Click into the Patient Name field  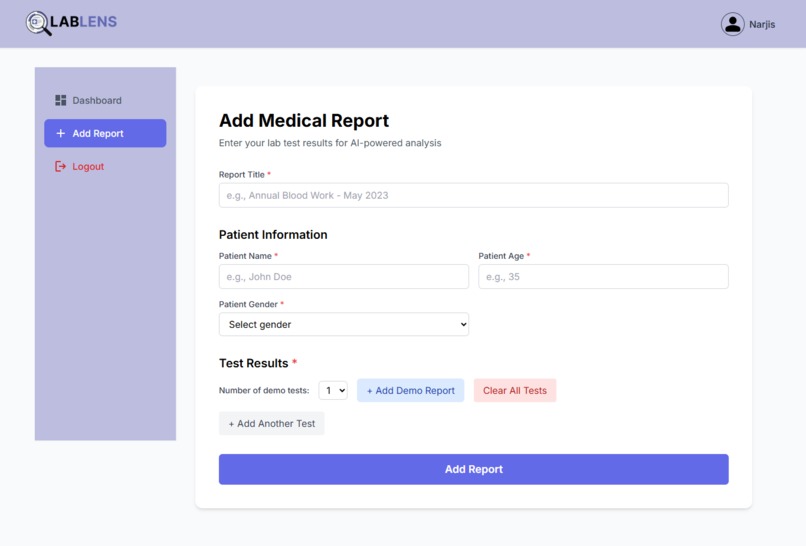pos(343,277)
